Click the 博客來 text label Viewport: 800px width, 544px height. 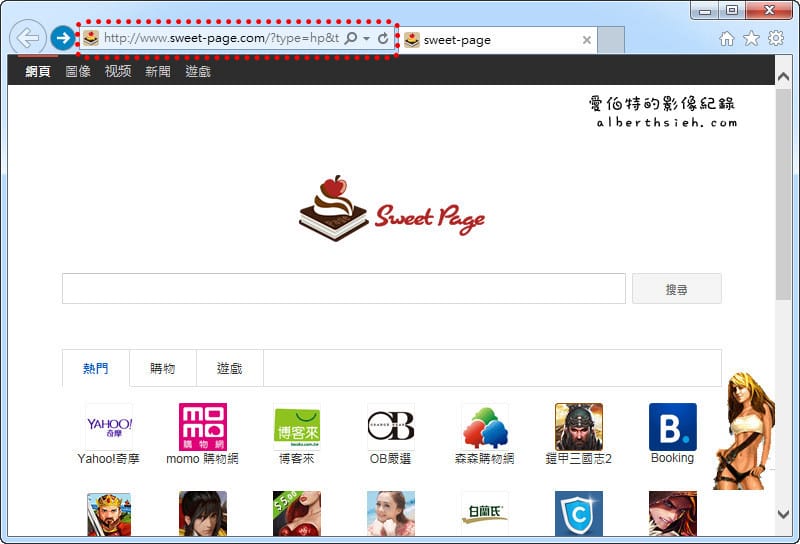[296, 459]
